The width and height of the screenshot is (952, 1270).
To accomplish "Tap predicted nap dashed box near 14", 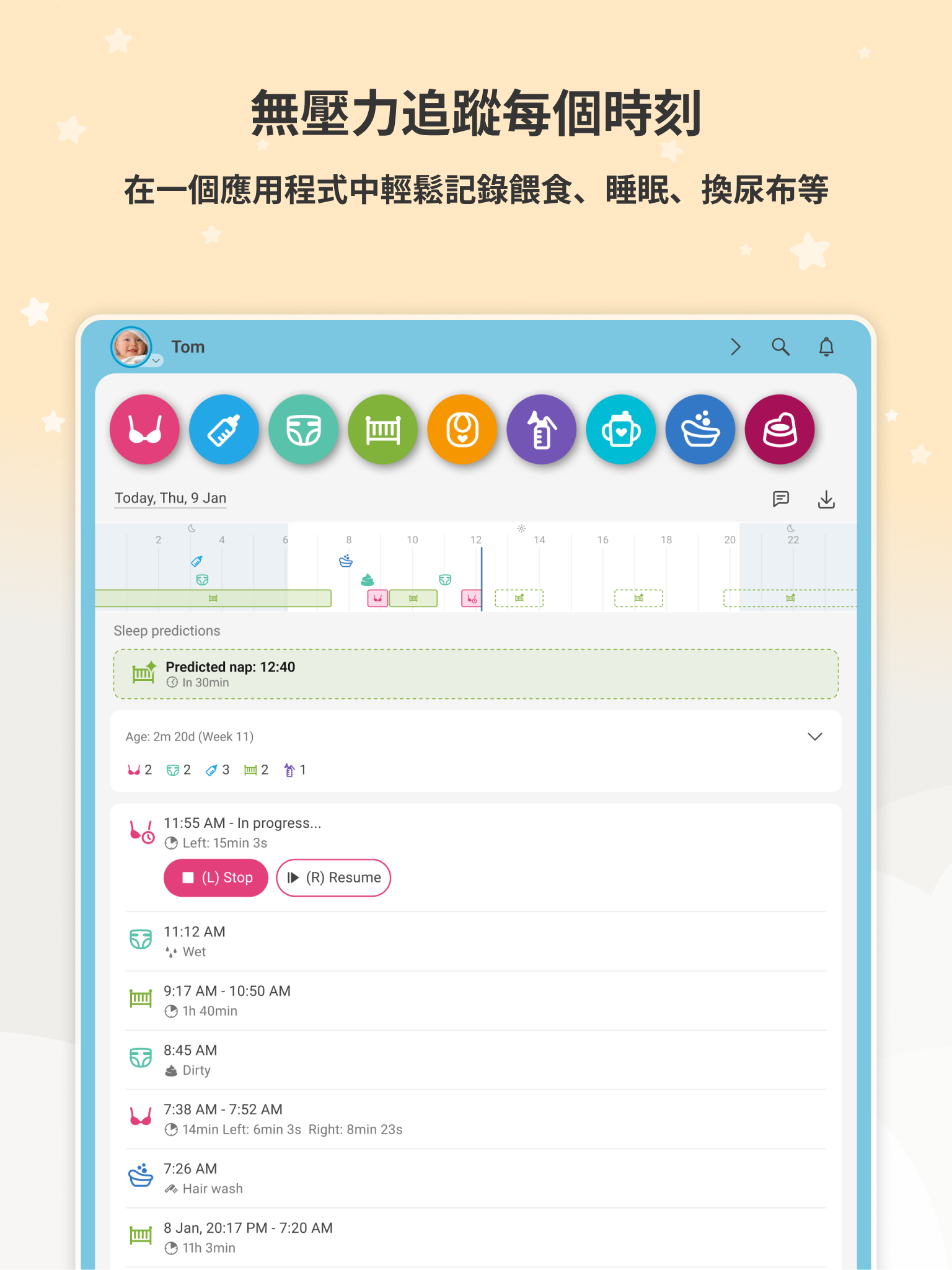I will tap(519, 598).
